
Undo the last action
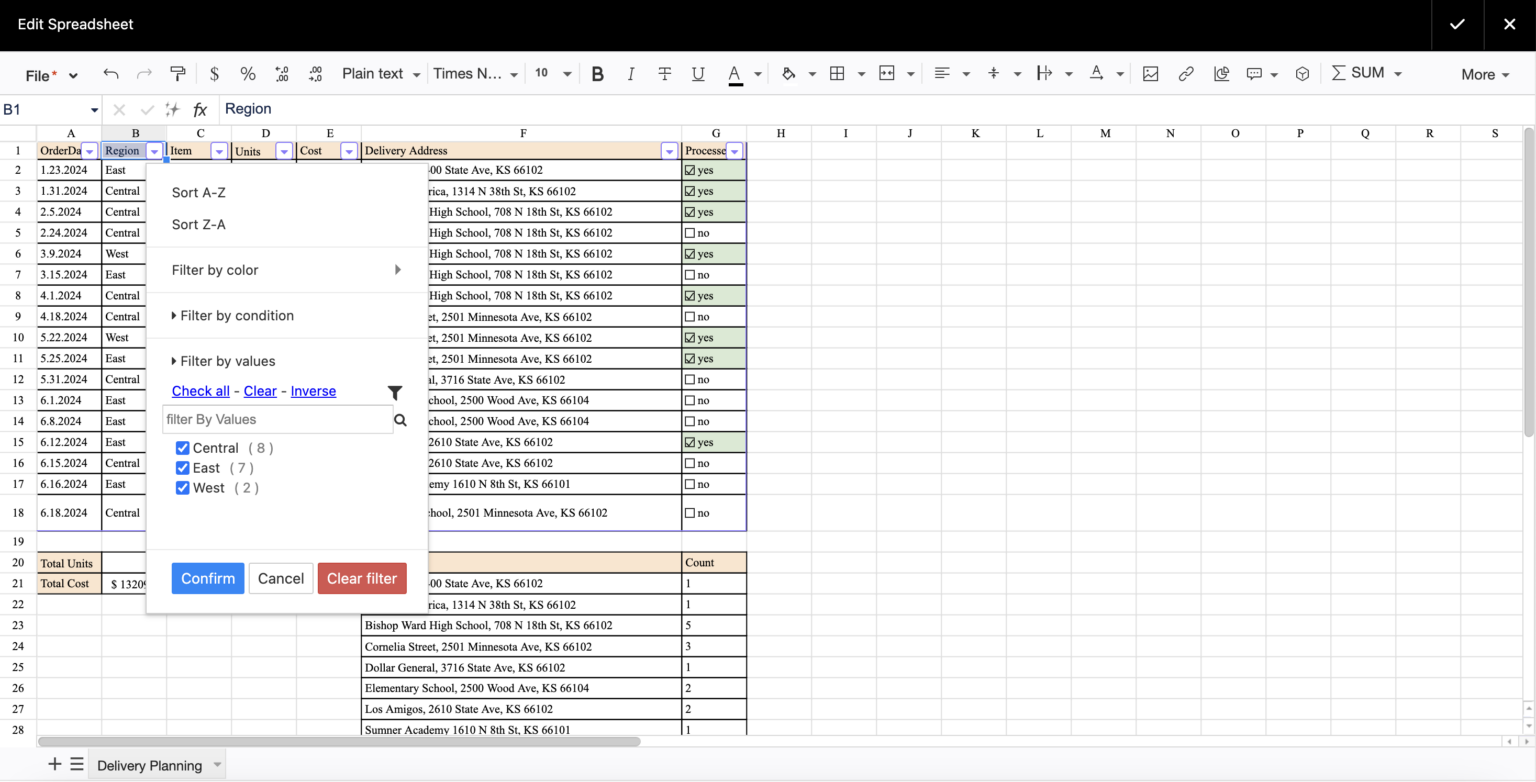click(110, 73)
